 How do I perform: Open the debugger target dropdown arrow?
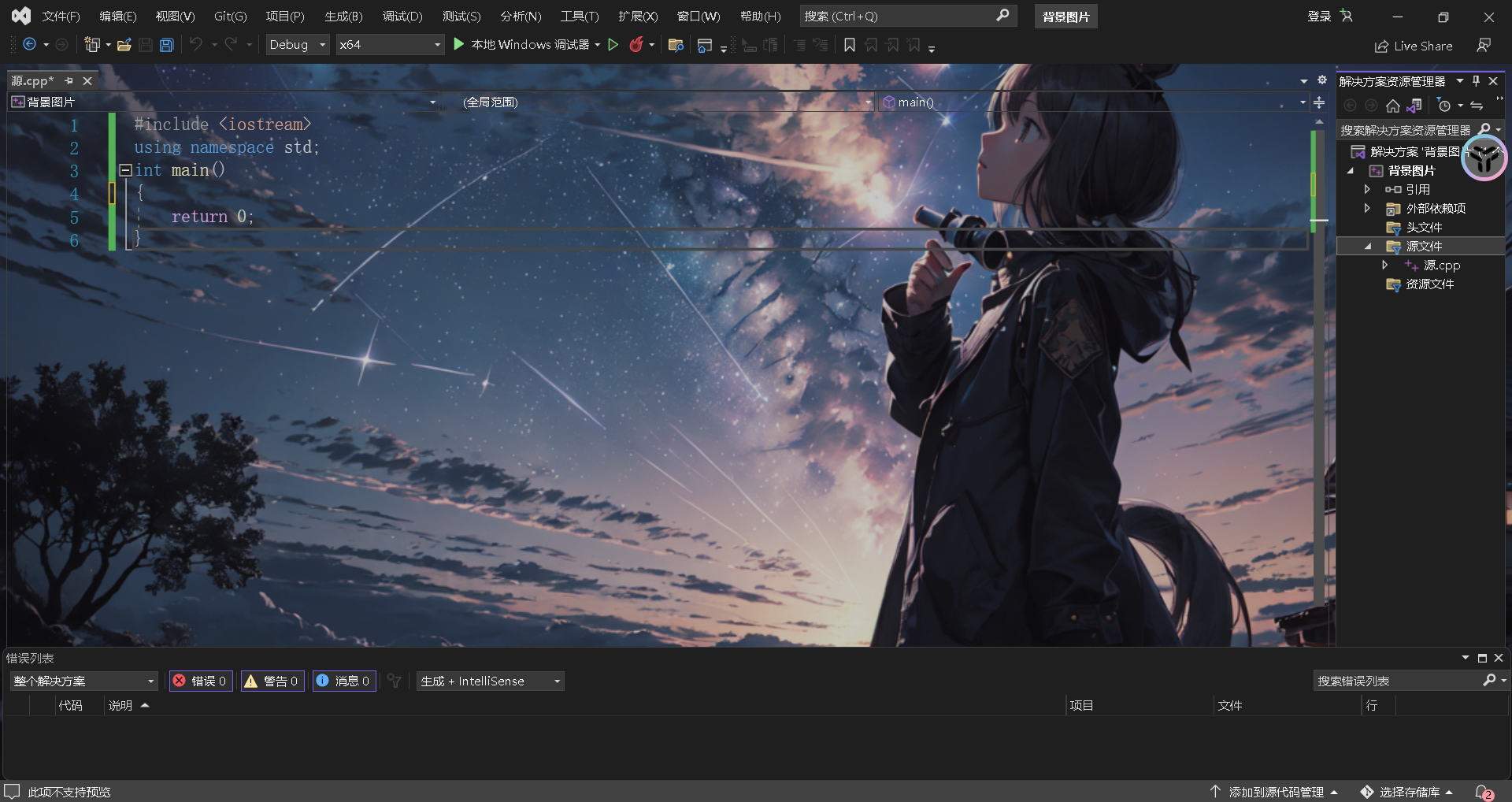point(598,45)
